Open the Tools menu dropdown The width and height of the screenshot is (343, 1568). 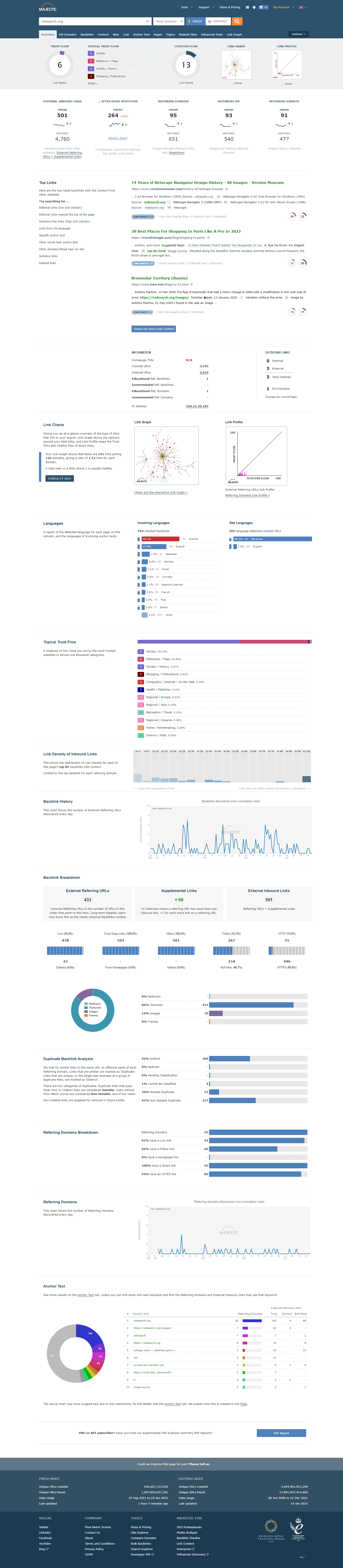coord(186,7)
